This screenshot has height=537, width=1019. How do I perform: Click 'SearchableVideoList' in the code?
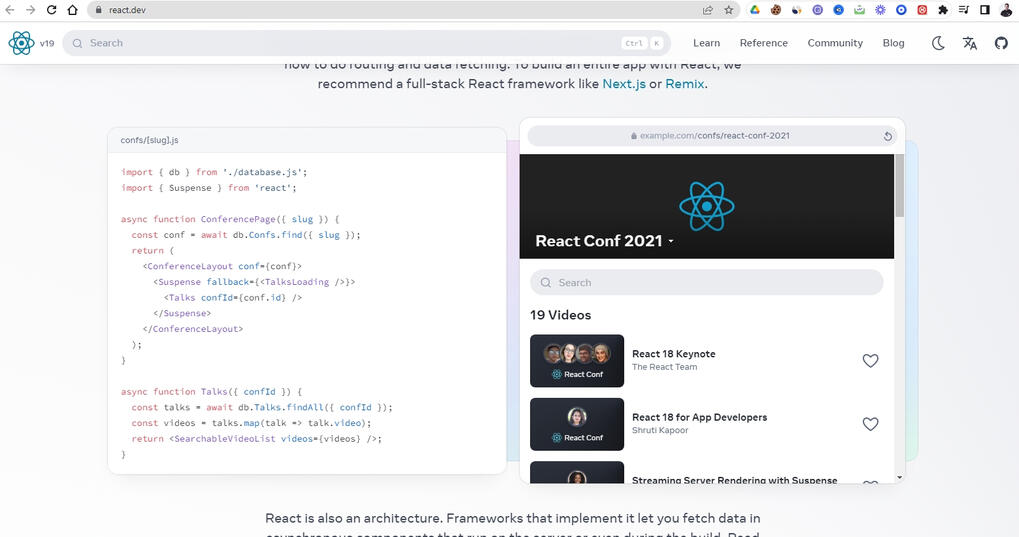pyautogui.click(x=225, y=439)
